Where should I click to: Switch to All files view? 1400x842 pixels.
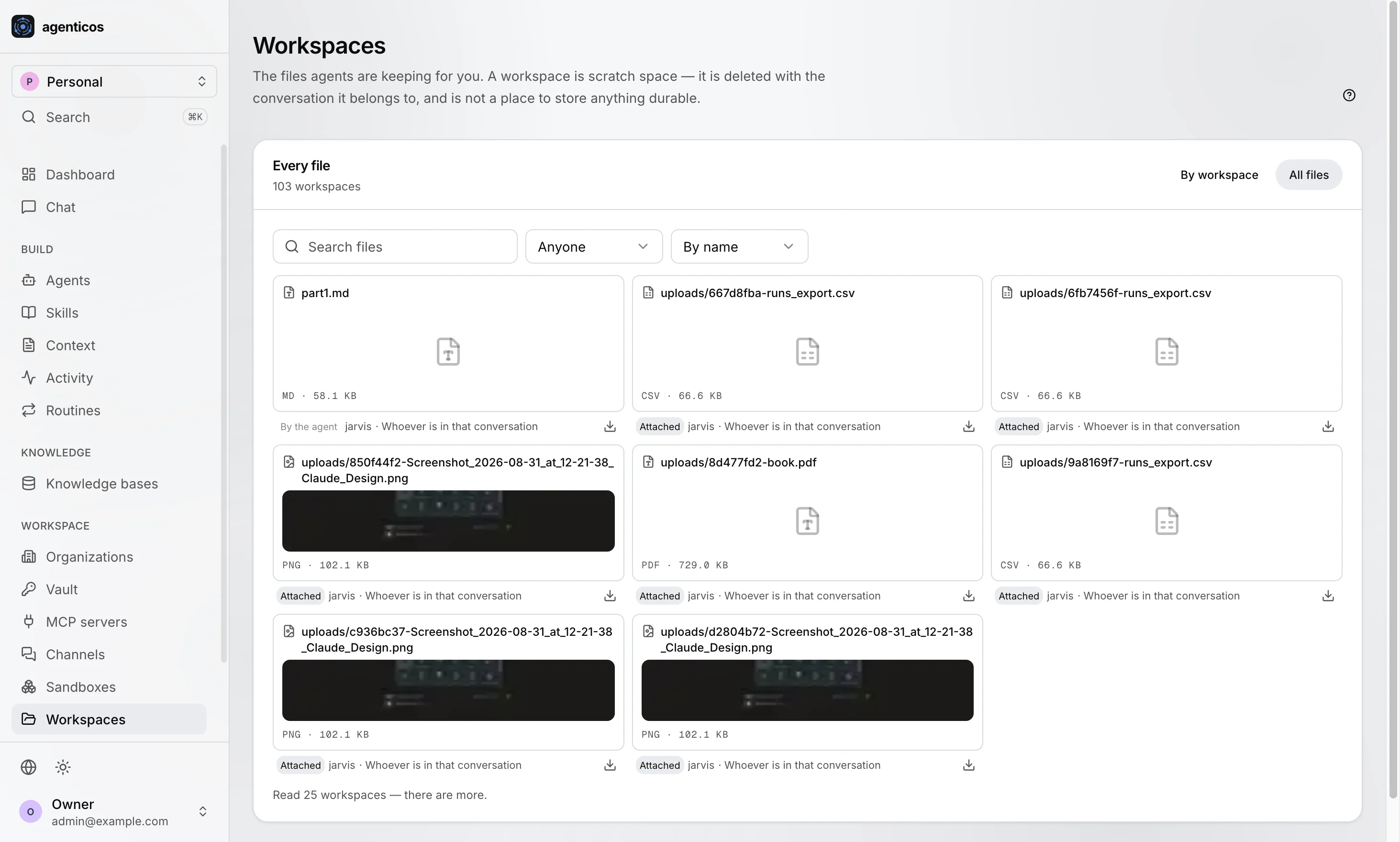(x=1309, y=175)
